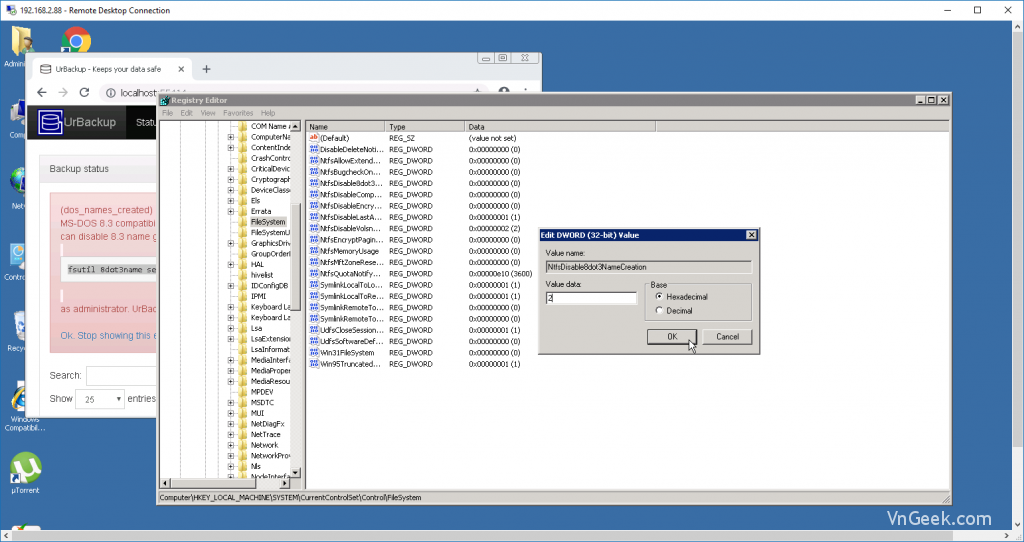Viewport: 1024px width, 542px height.
Task: Click the NtfsBugcheckOn... value icon
Action: point(313,172)
